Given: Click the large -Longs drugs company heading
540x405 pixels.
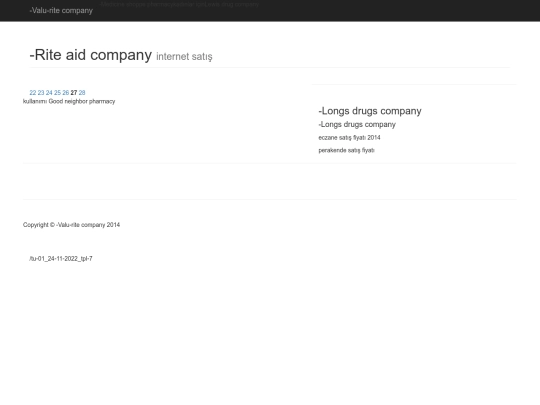Looking at the screenshot, I should 370,111.
